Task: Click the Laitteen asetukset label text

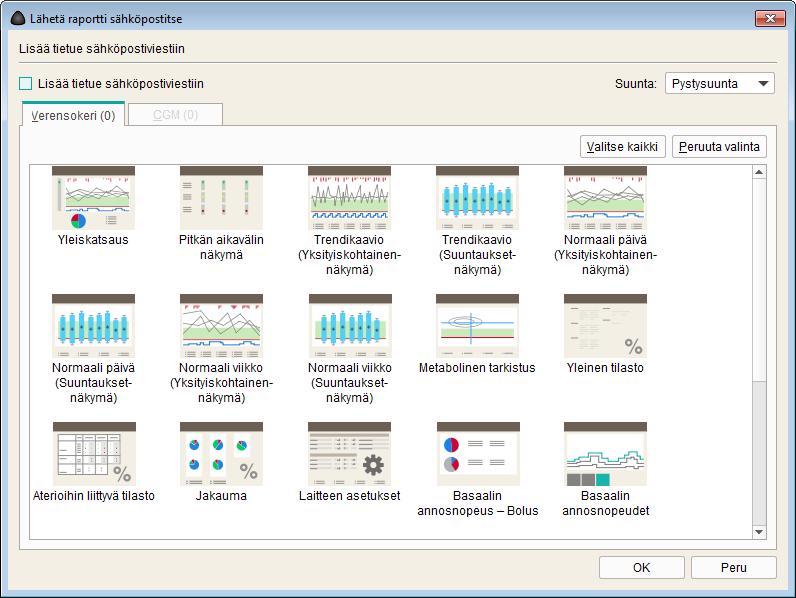Action: [349, 495]
